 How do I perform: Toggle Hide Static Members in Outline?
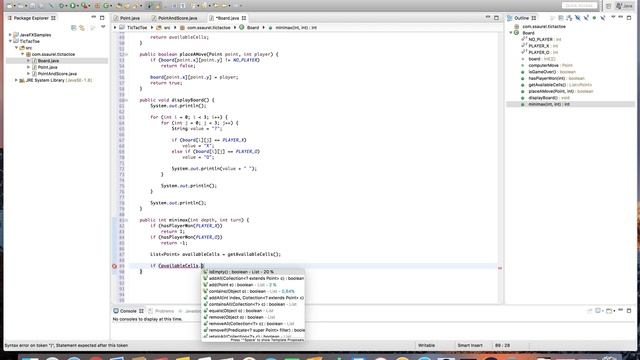click(586, 18)
